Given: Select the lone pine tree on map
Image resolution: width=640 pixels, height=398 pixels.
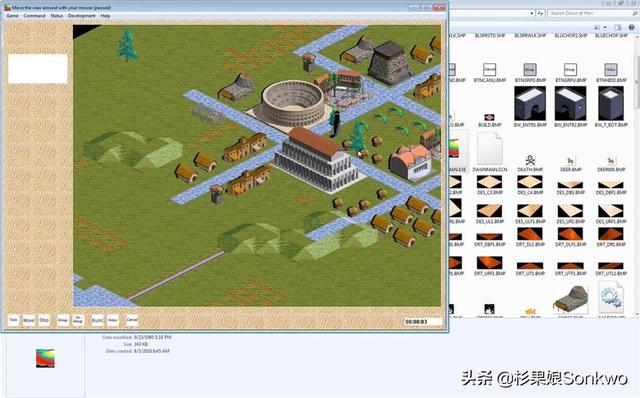Looking at the screenshot, I should point(127,44).
